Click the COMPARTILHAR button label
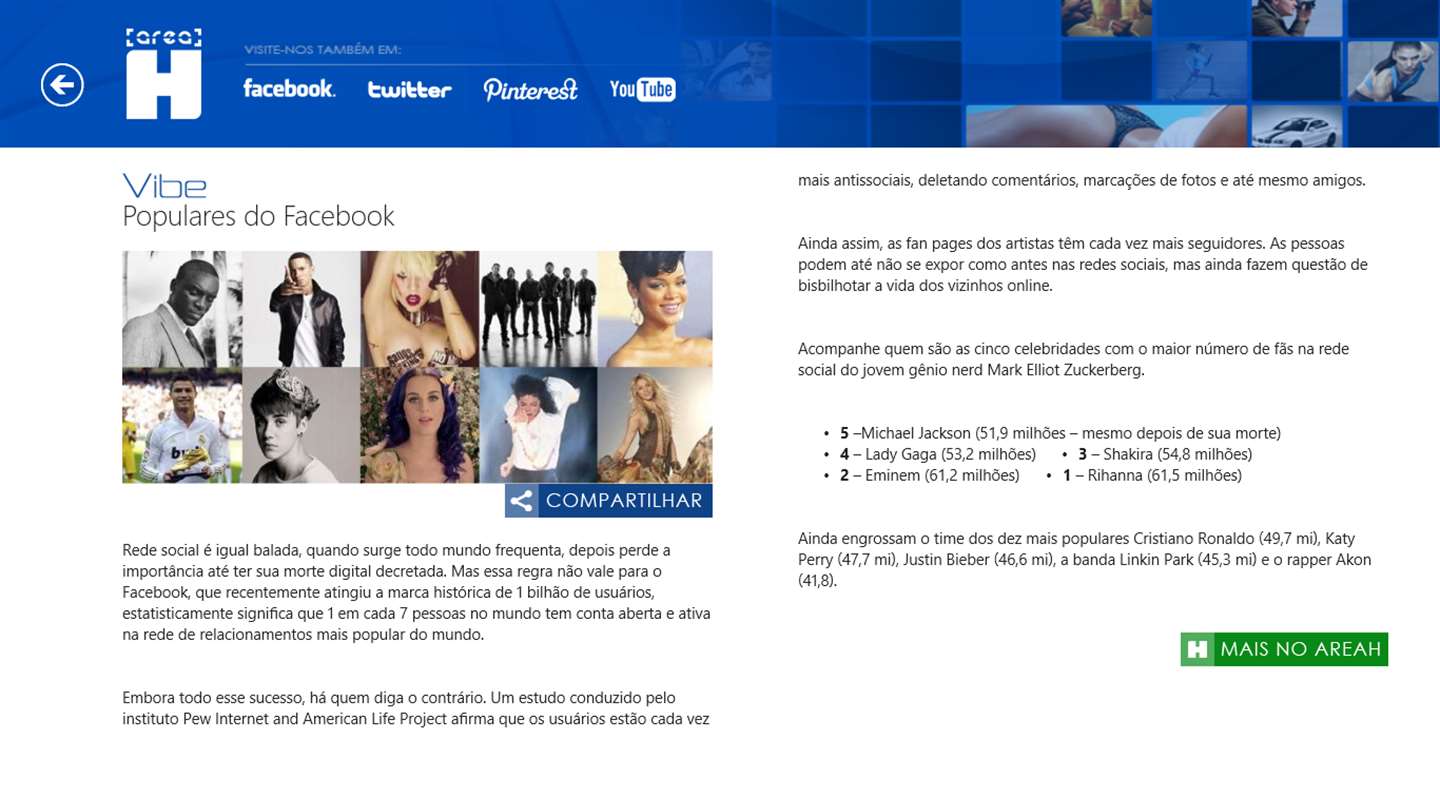Screen dimensions: 1440x810 (624, 501)
